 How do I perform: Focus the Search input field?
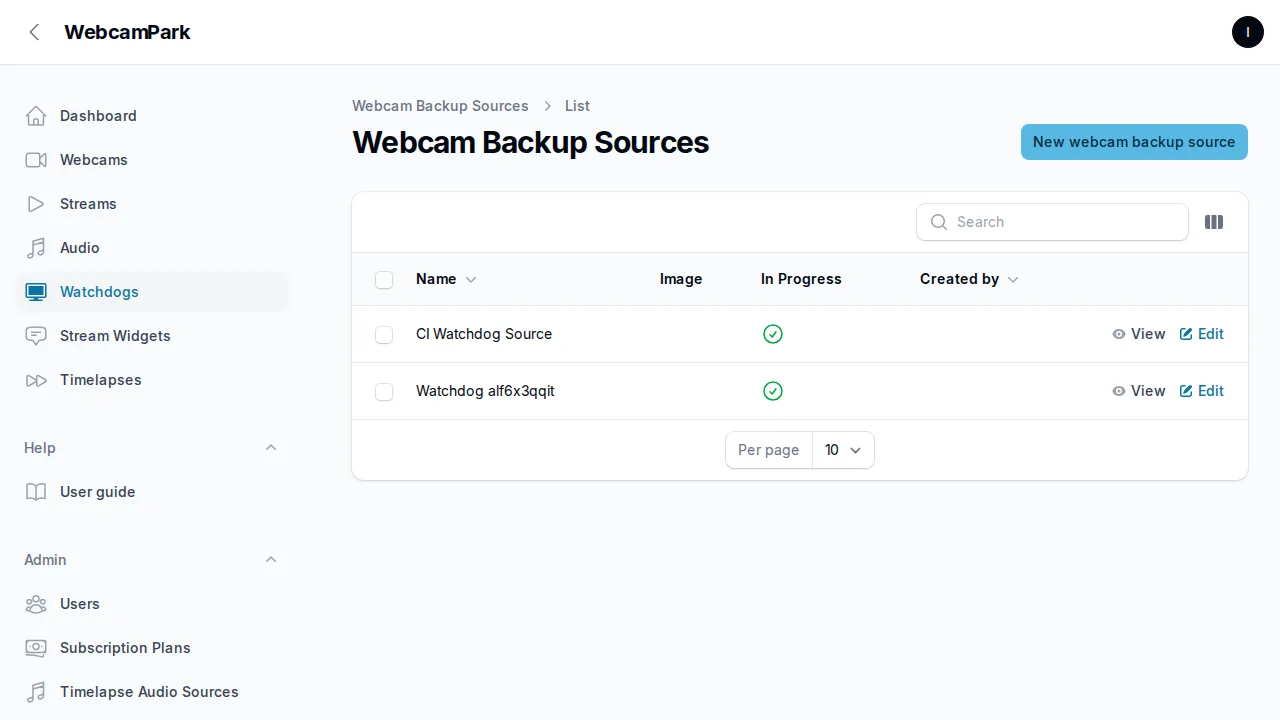1052,222
